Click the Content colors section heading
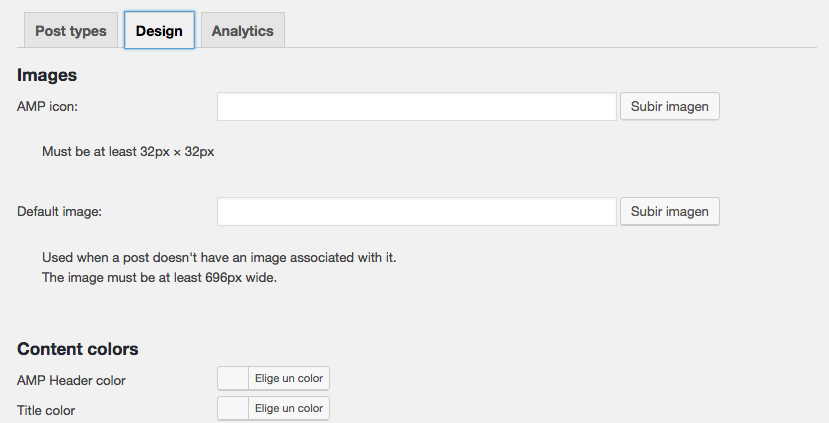The image size is (829, 423). point(77,349)
